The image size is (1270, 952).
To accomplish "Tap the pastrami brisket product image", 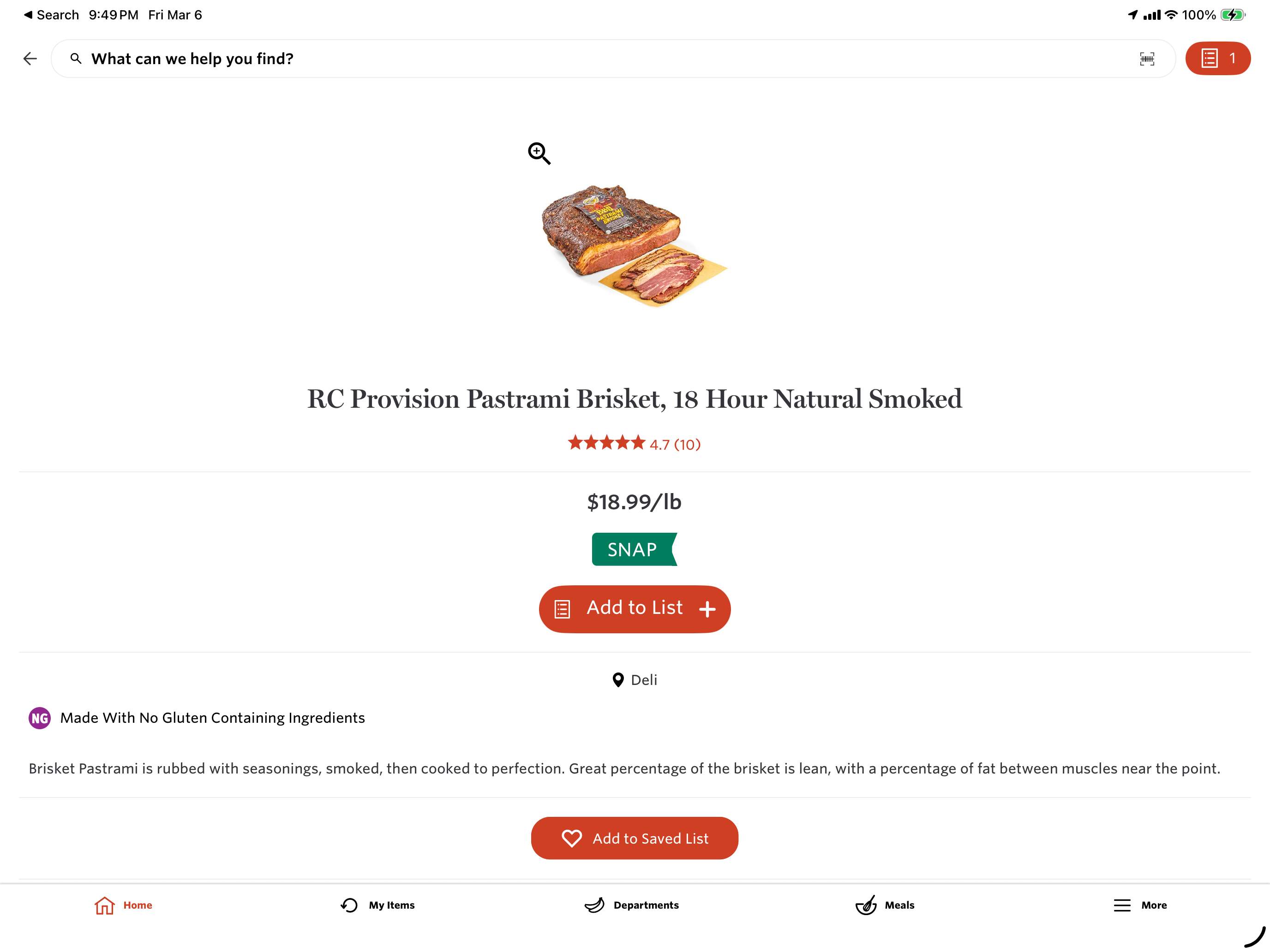I will point(634,245).
